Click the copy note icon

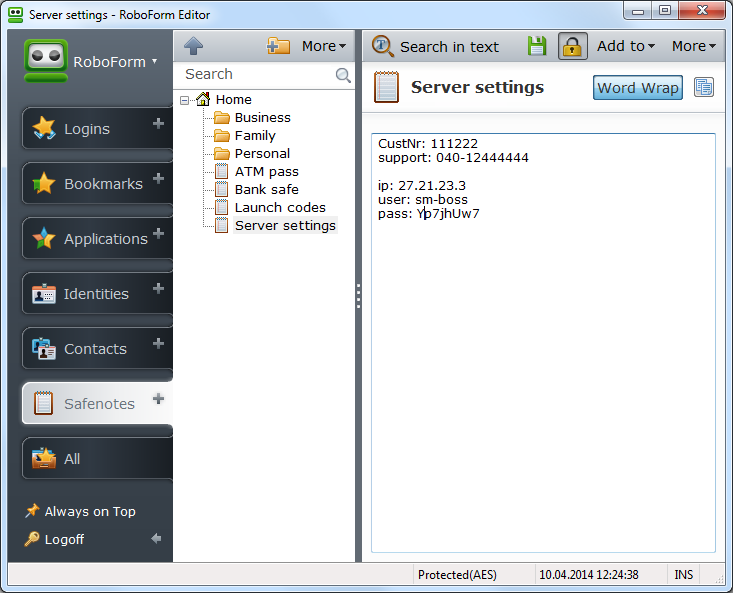(x=704, y=87)
